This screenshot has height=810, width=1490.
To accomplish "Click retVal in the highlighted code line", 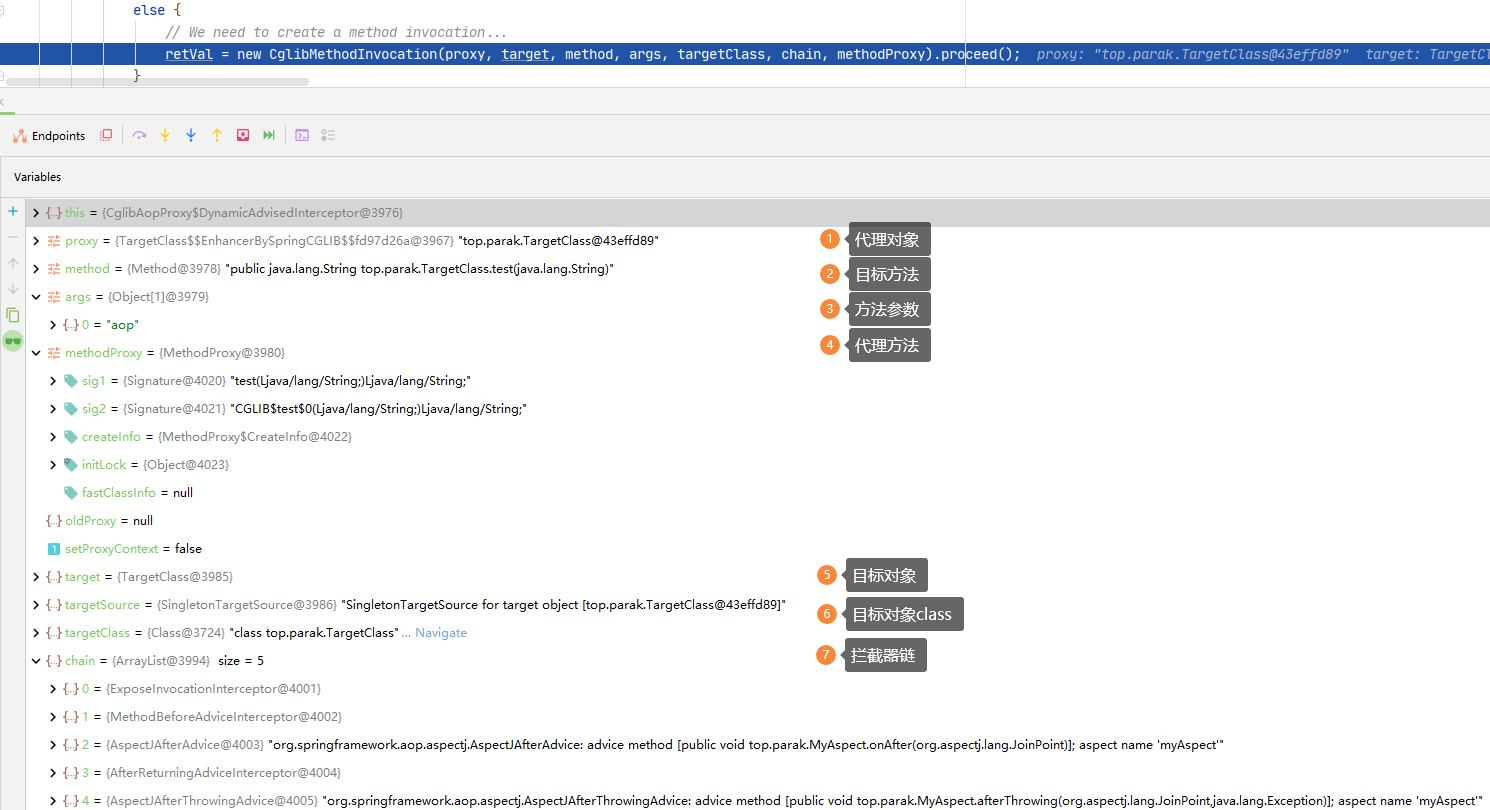I will click(x=189, y=54).
